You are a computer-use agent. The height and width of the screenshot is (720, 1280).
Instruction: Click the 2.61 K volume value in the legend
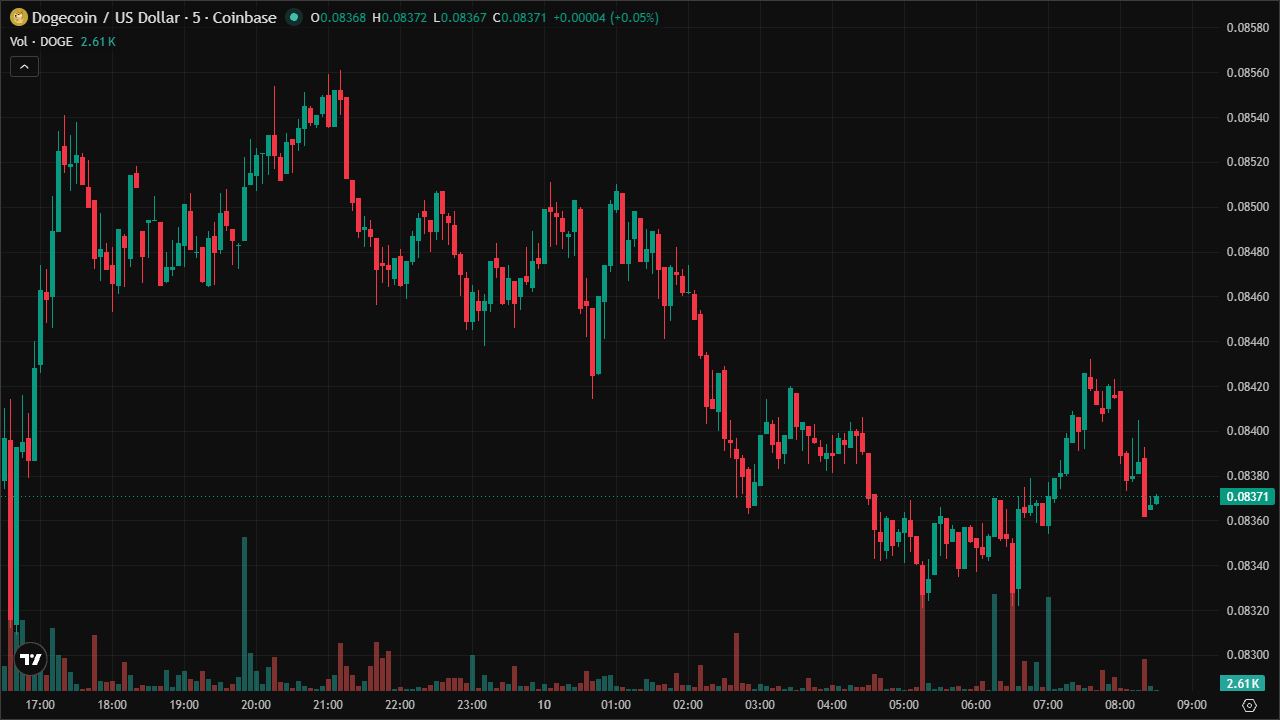(x=98, y=41)
